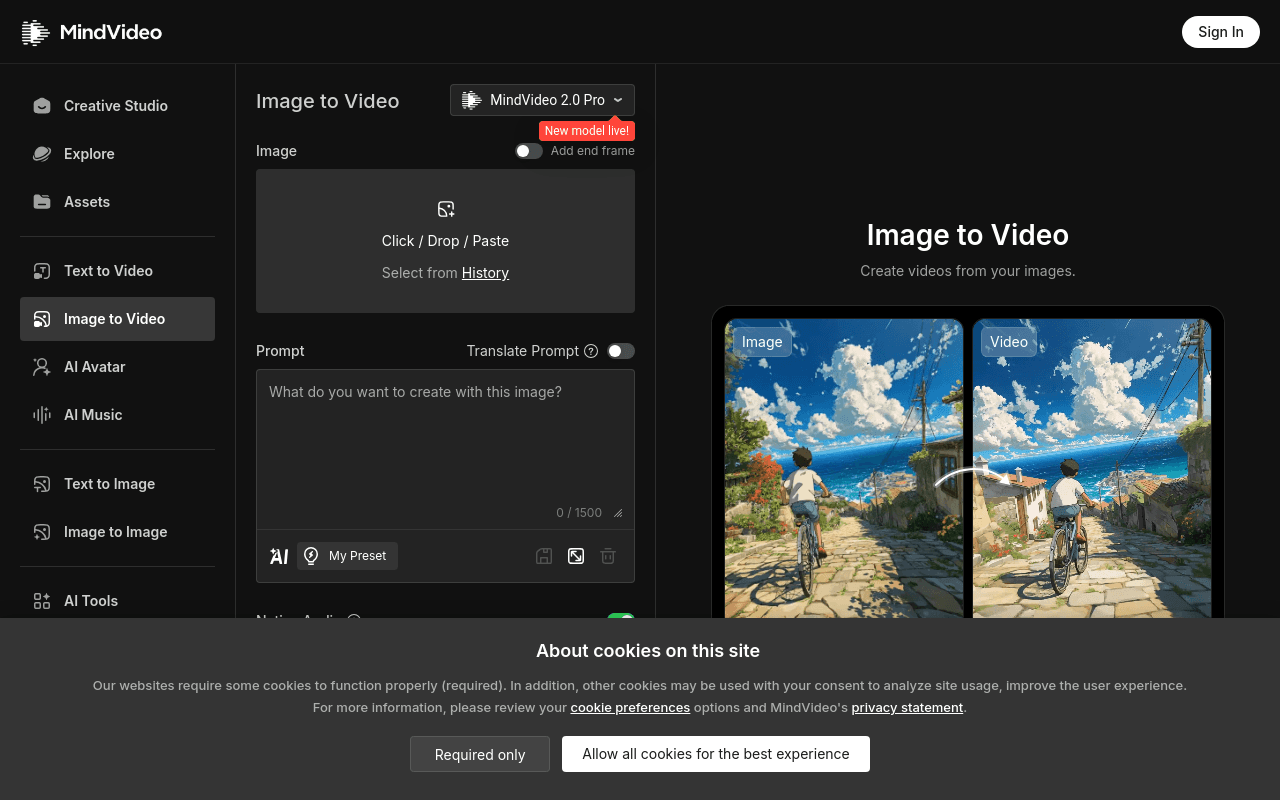Click the Creative Studio icon
This screenshot has height=800, width=1280.
point(42,106)
